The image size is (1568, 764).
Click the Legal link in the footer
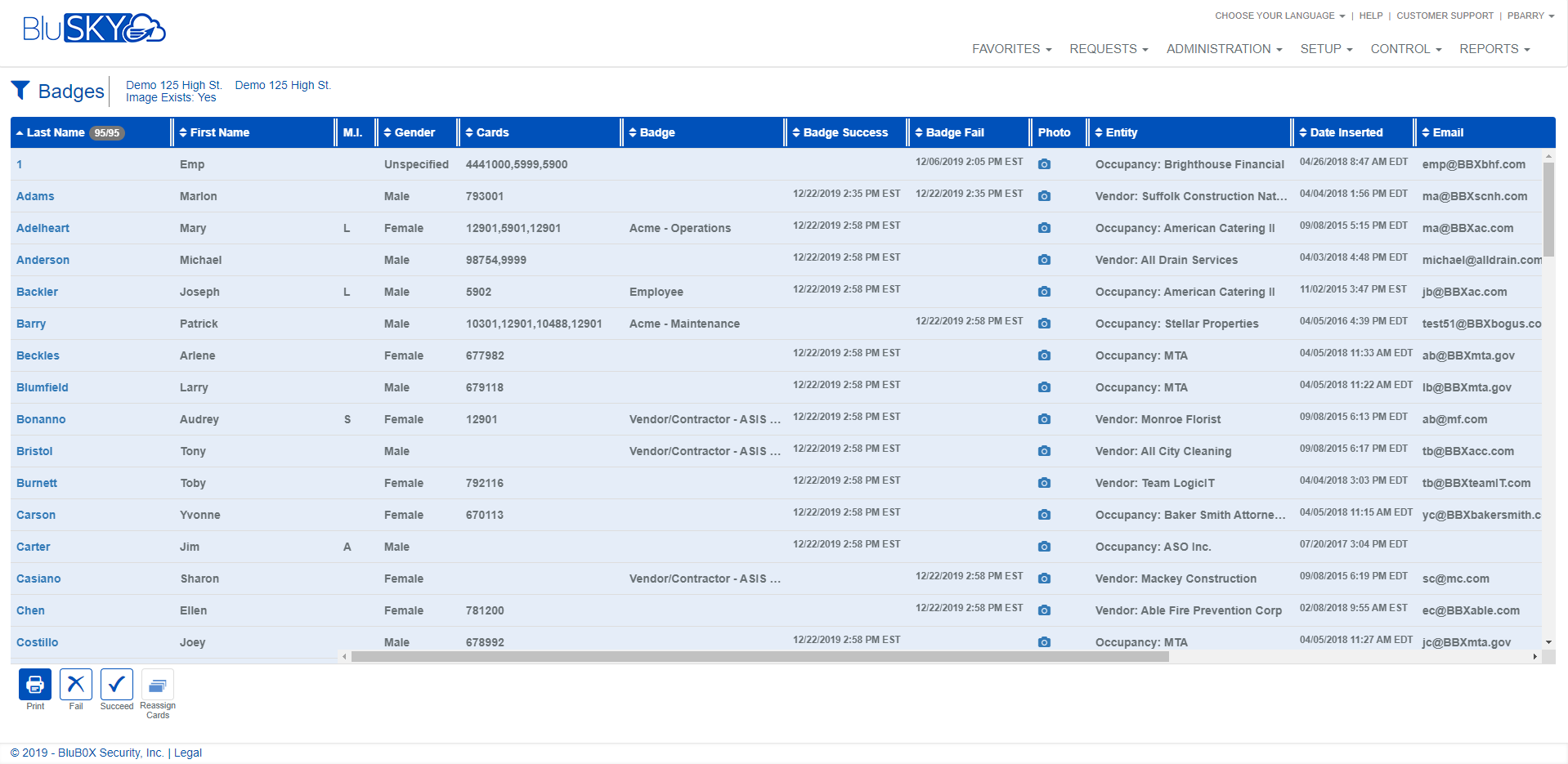(x=187, y=752)
